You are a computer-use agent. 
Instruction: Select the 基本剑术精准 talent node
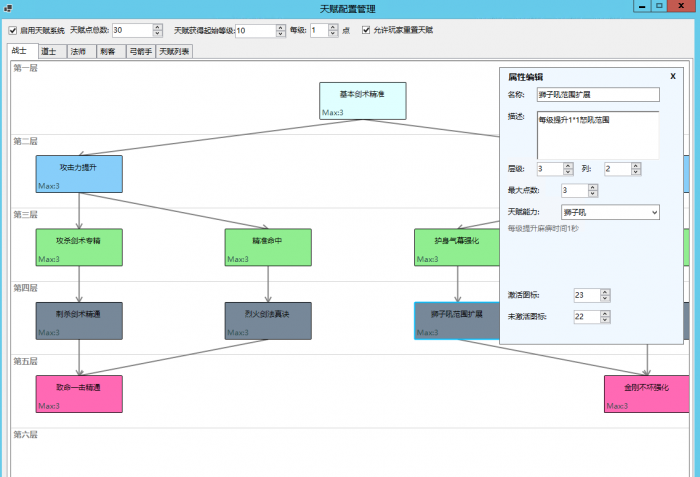click(362, 100)
